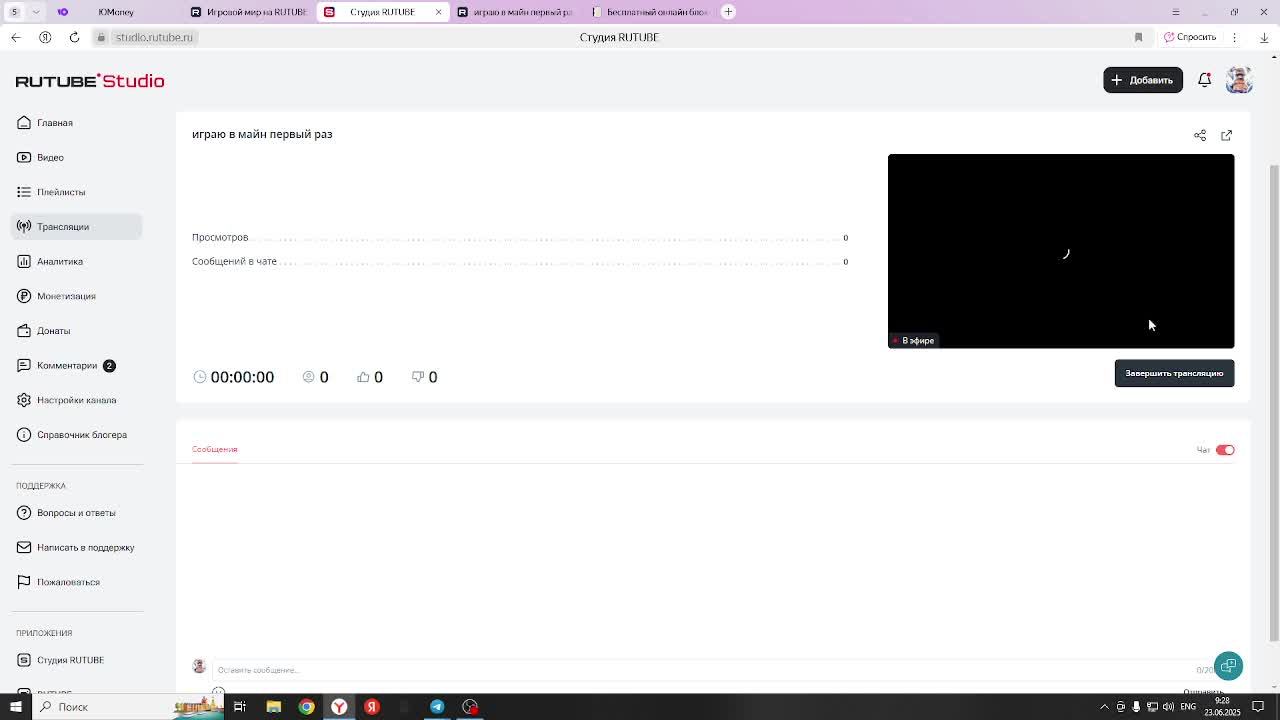Toggle the Чат switch off
The image size is (1280, 720).
[1225, 450]
